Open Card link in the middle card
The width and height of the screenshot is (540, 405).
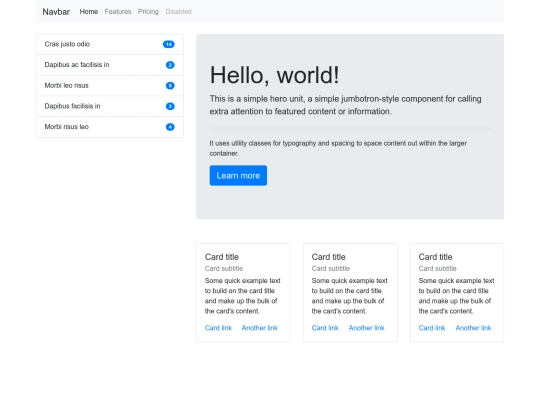click(x=325, y=328)
